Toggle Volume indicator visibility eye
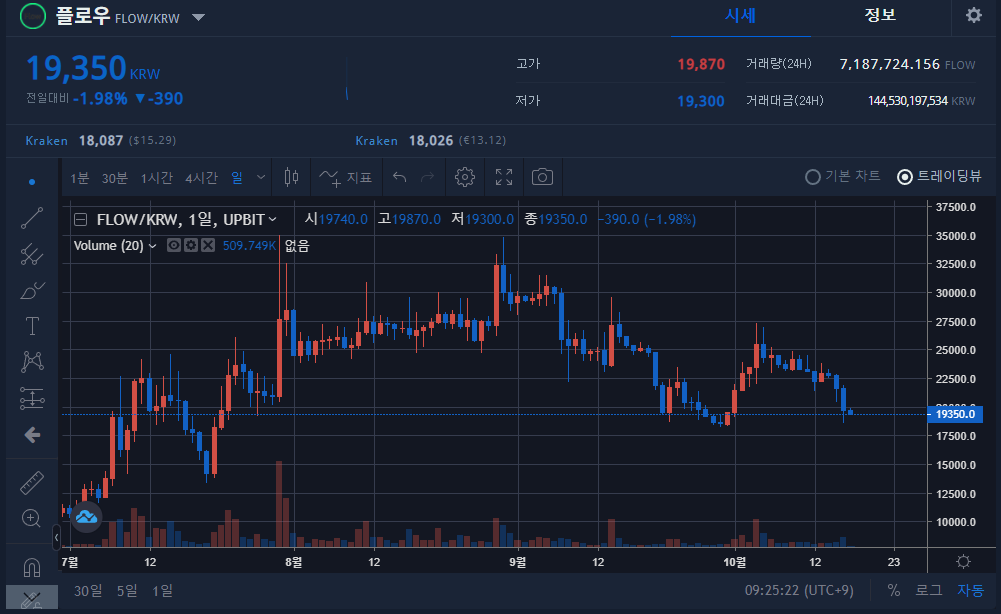 (173, 245)
